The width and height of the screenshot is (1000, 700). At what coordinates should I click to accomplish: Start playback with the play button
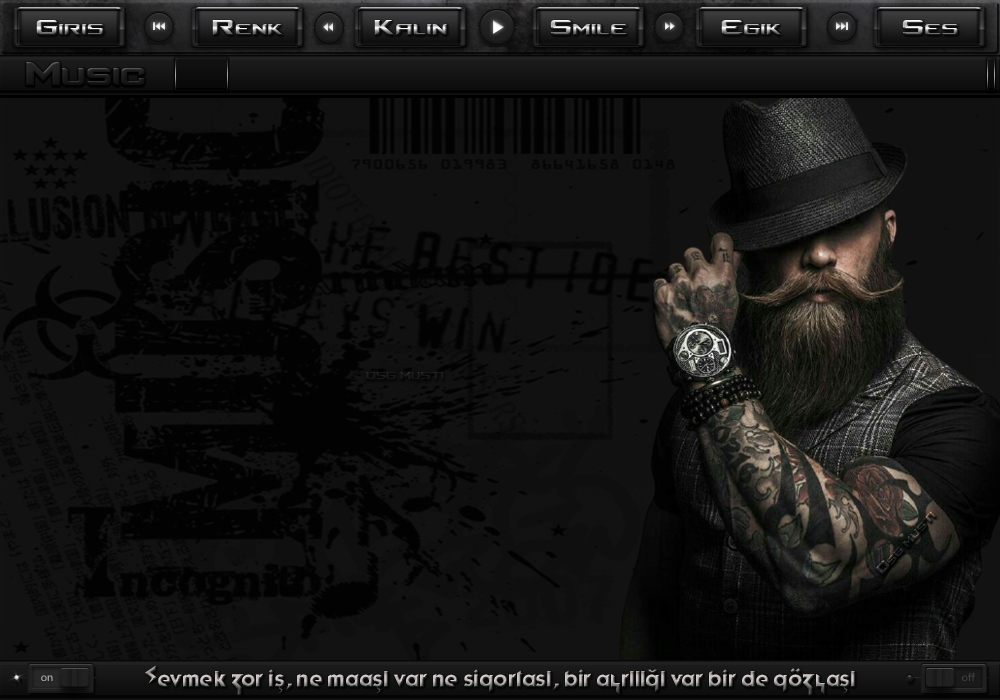pyautogui.click(x=497, y=27)
